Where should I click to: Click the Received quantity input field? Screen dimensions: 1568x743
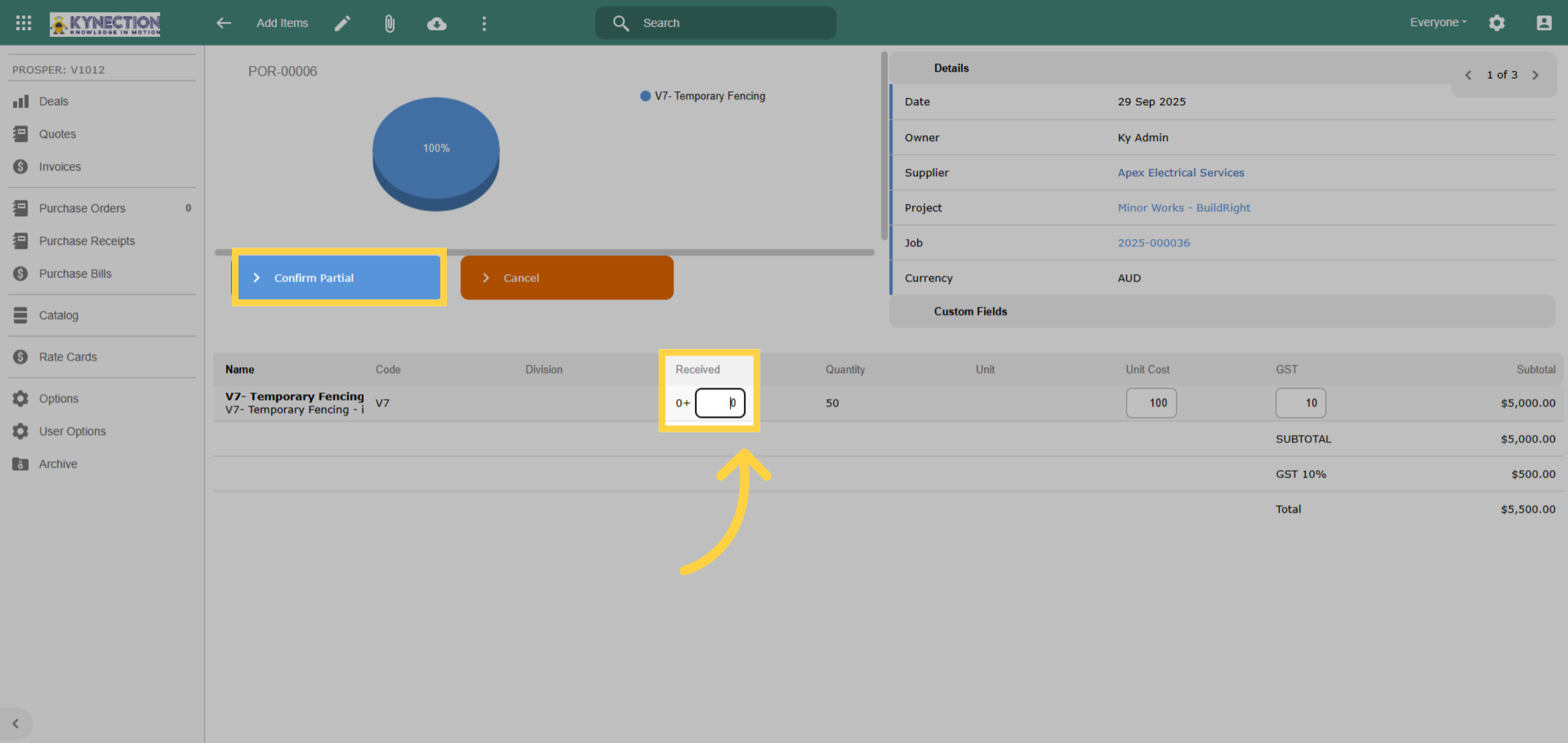[720, 403]
